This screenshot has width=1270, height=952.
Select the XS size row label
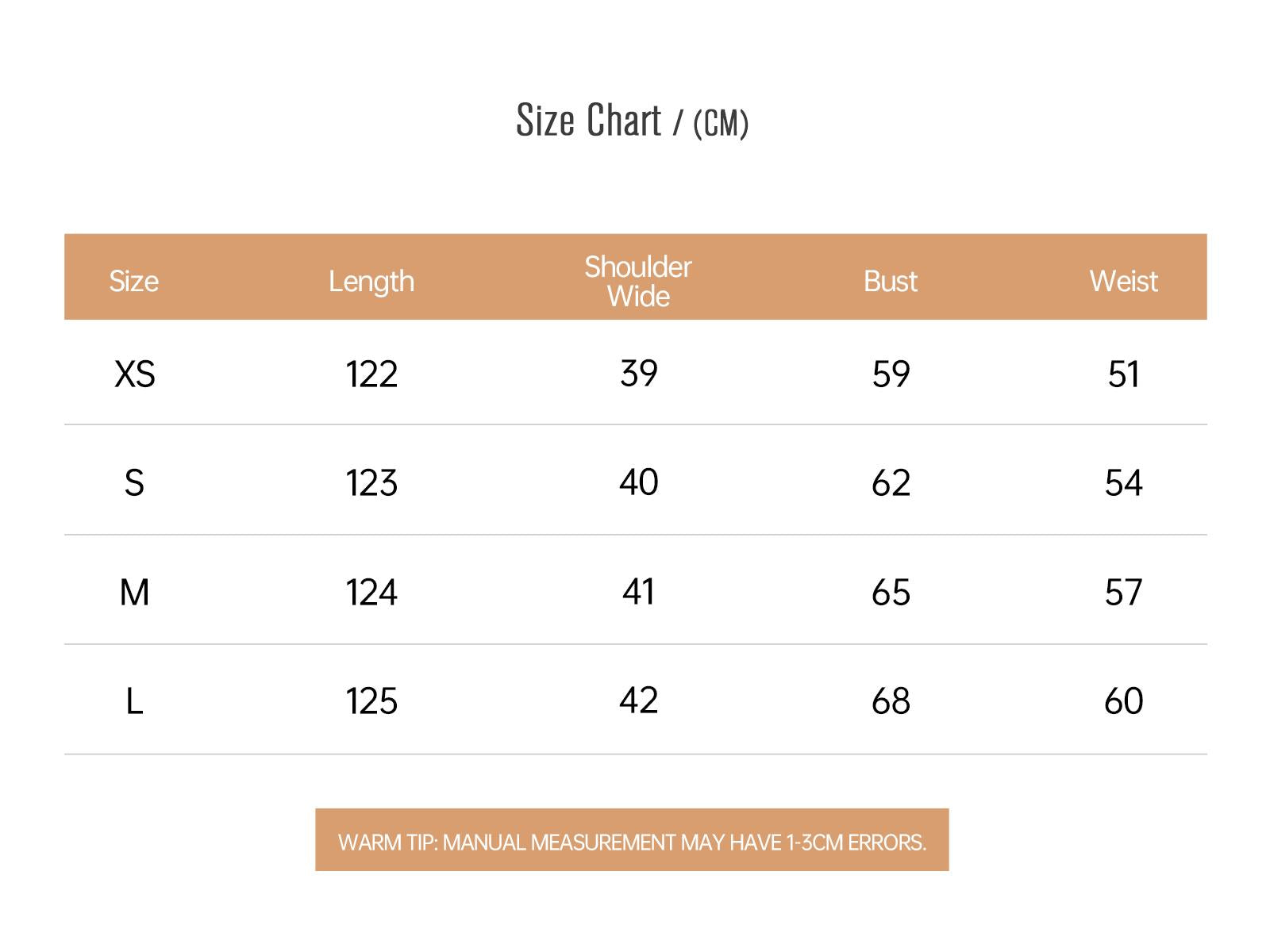135,374
